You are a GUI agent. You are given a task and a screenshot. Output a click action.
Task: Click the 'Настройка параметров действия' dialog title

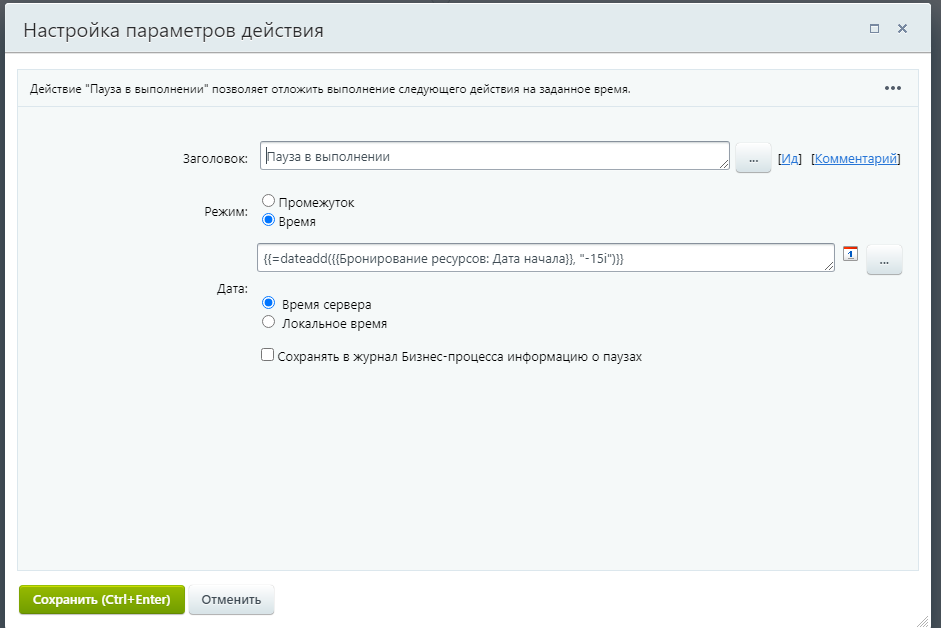click(173, 30)
